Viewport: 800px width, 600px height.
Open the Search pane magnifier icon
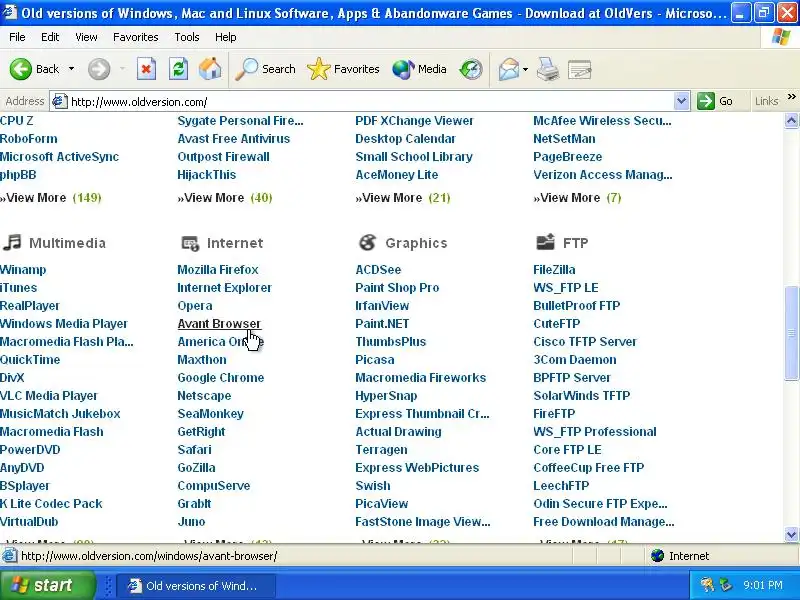(x=246, y=69)
